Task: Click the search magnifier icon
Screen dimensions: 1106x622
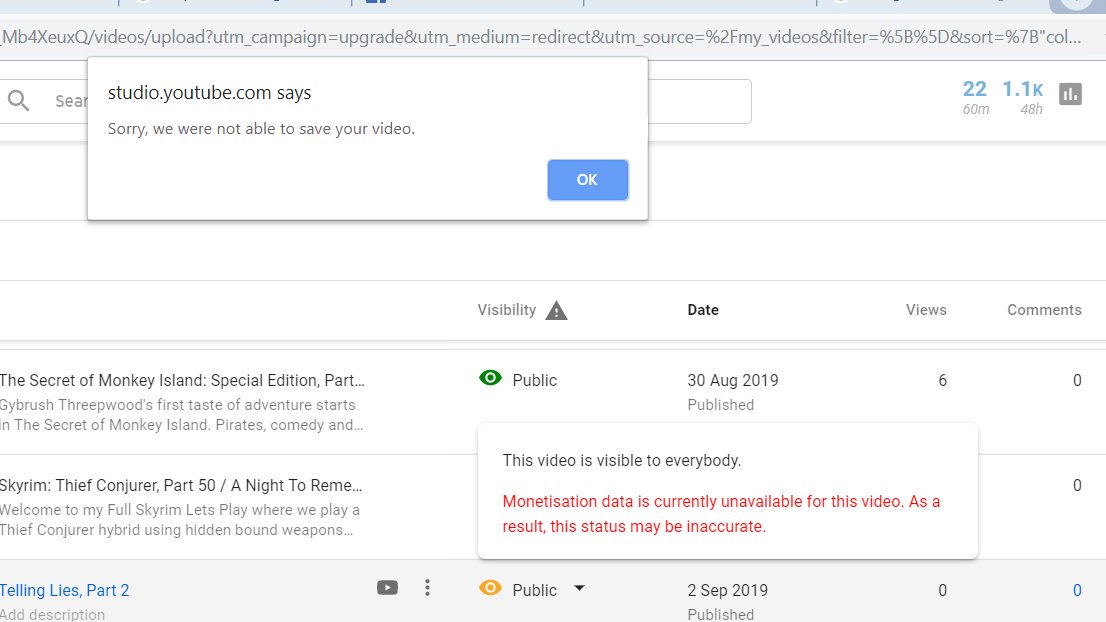Action: coord(18,101)
